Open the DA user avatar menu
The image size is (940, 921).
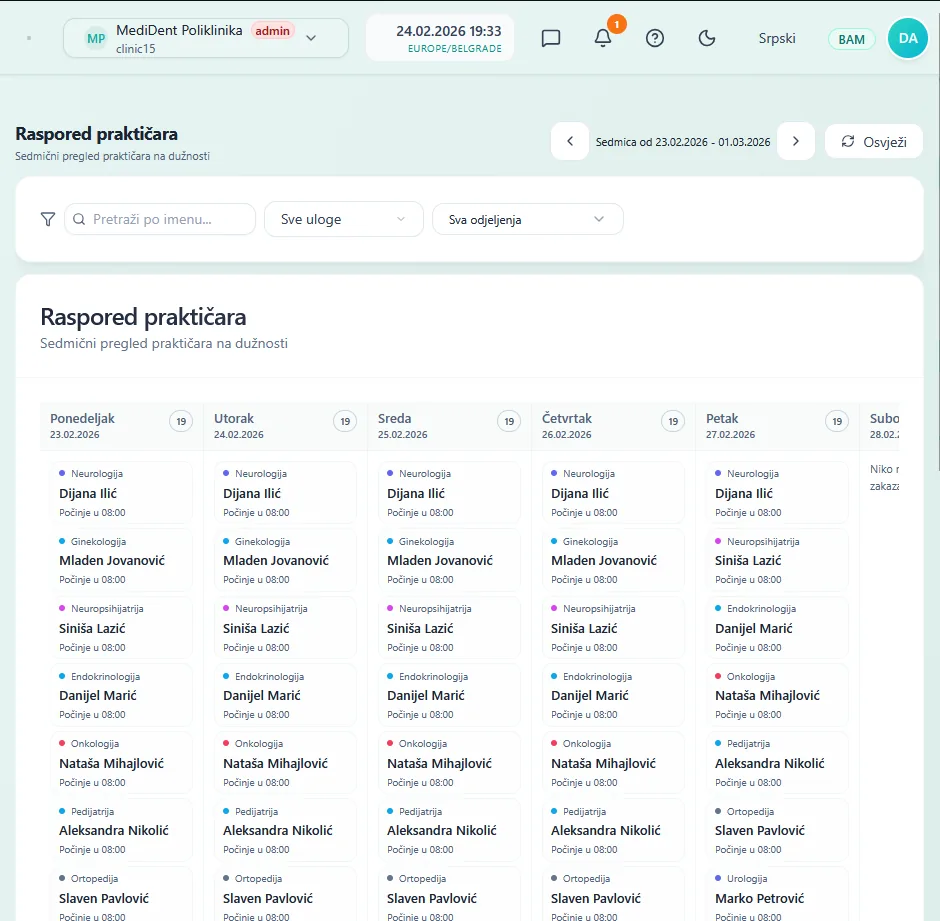908,38
